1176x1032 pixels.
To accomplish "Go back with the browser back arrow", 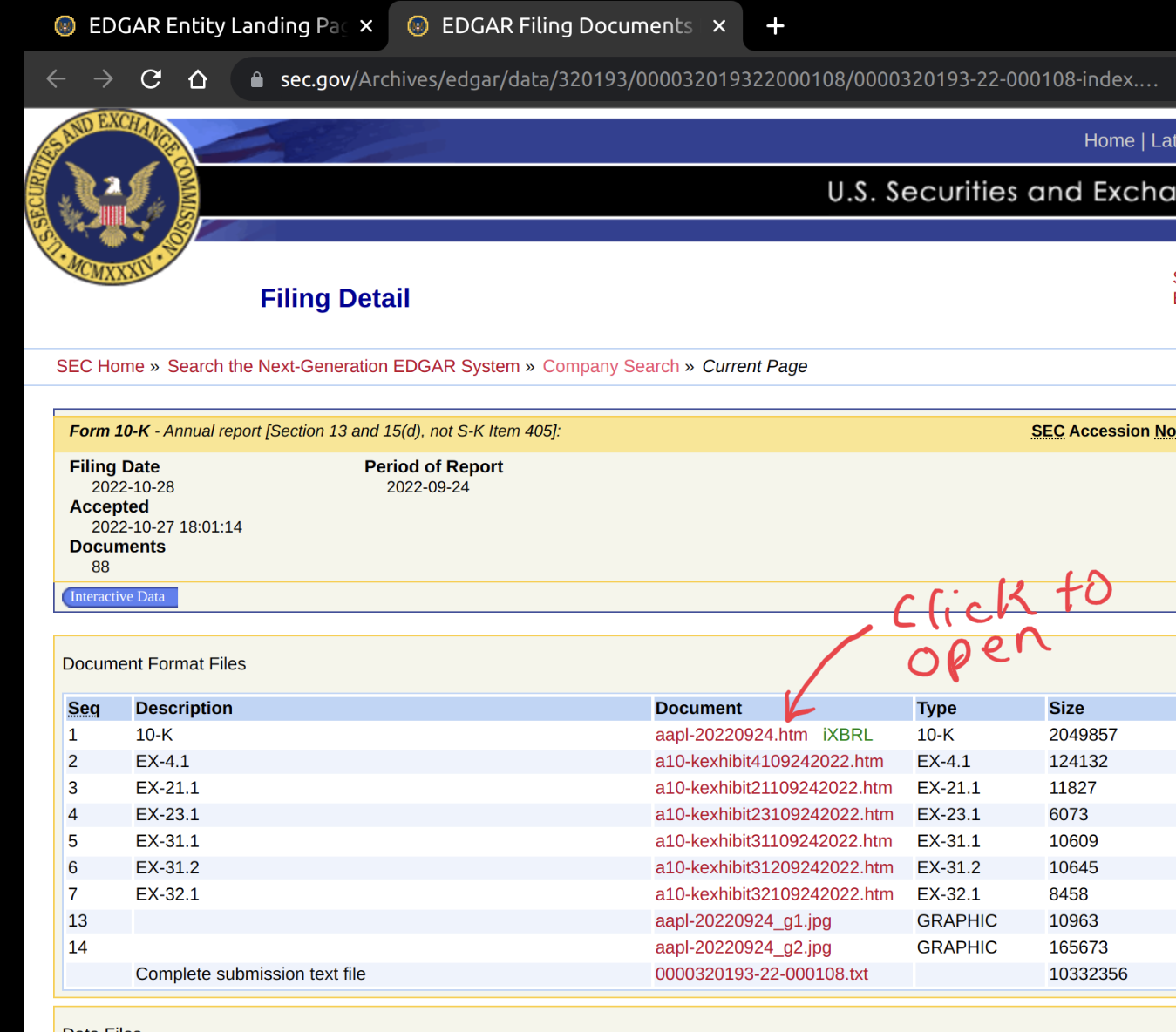I will 57,79.
